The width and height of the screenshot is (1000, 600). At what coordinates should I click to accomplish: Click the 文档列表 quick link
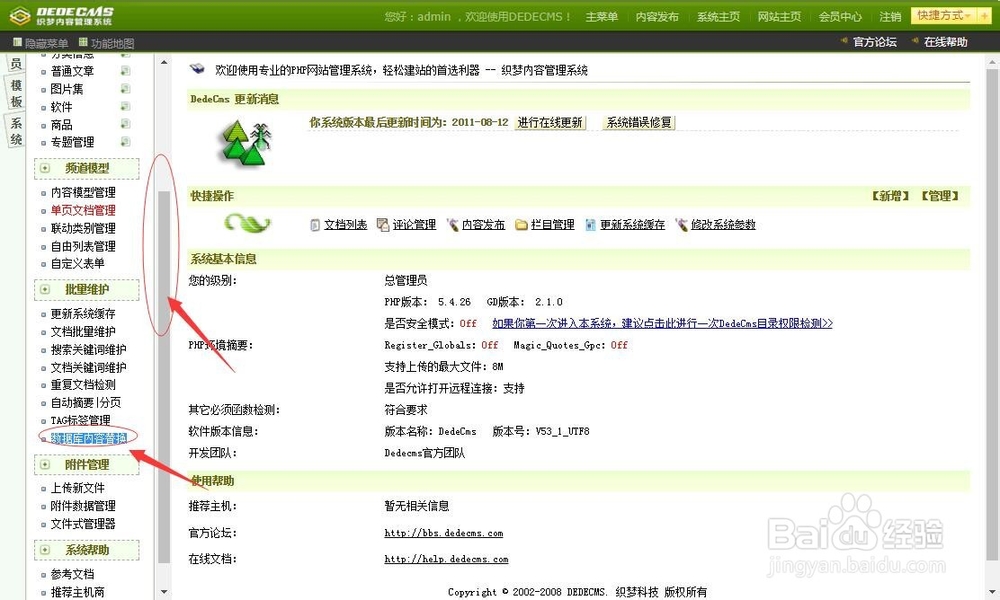point(345,224)
